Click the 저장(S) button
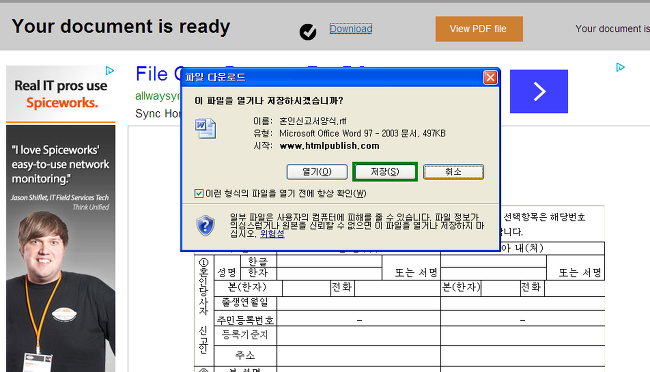The image size is (650, 372). pyautogui.click(x=385, y=172)
